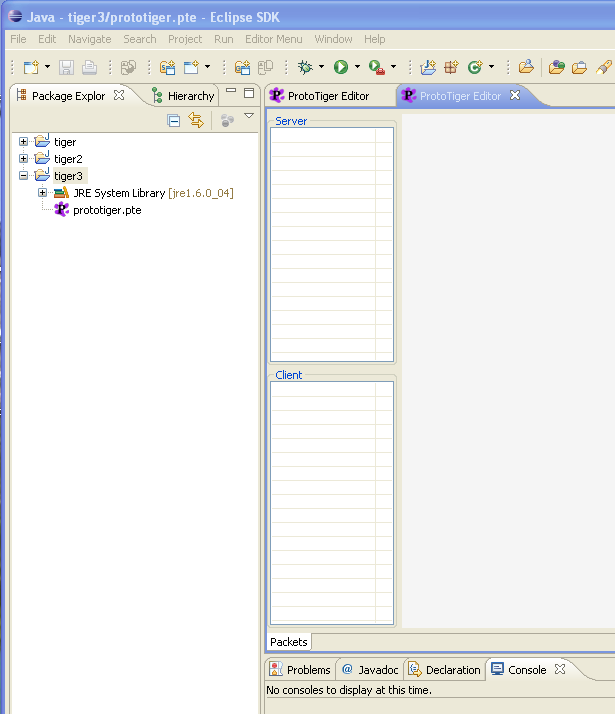Select the tiger project
Image resolution: width=615 pixels, height=714 pixels.
[x=65, y=142]
